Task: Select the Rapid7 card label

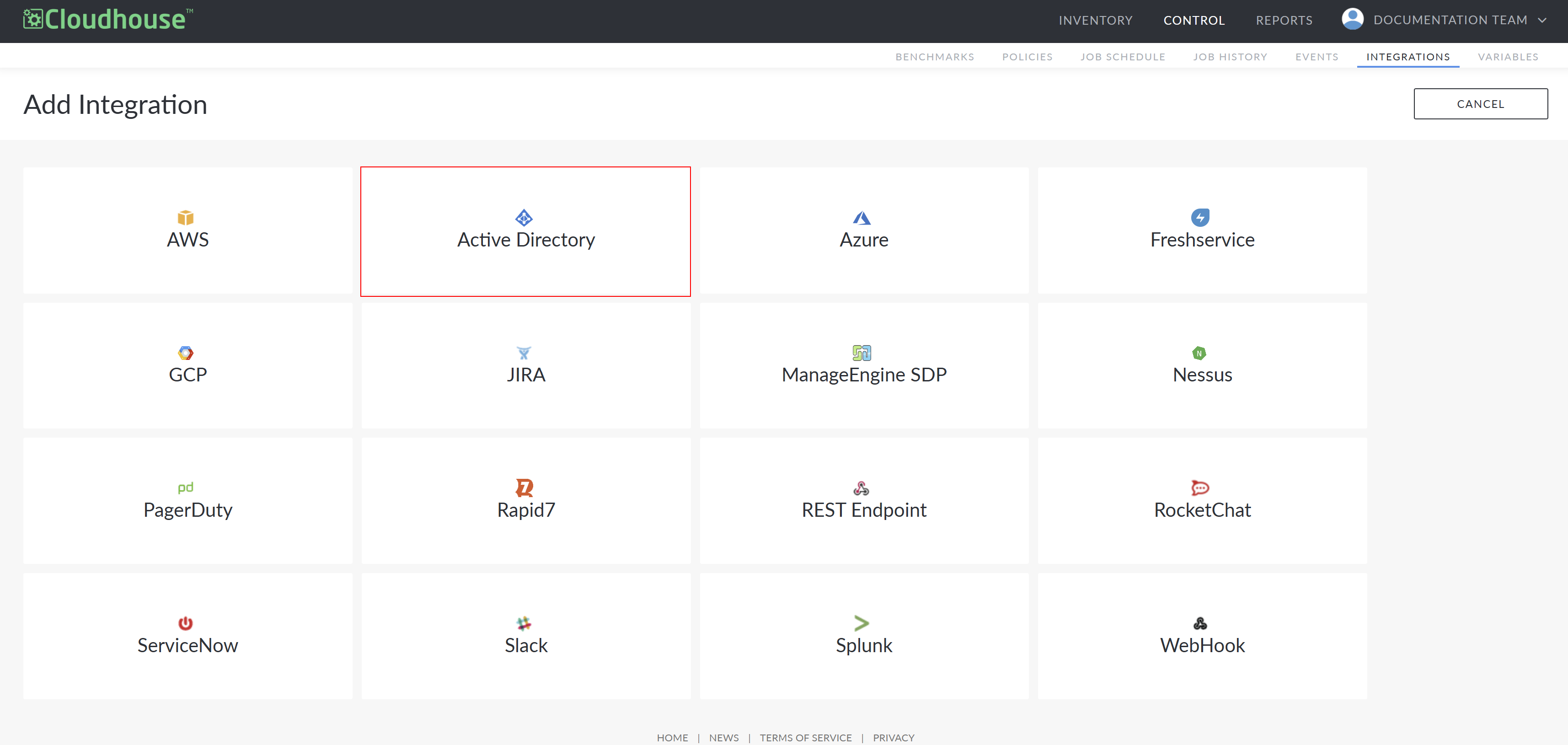Action: click(526, 510)
